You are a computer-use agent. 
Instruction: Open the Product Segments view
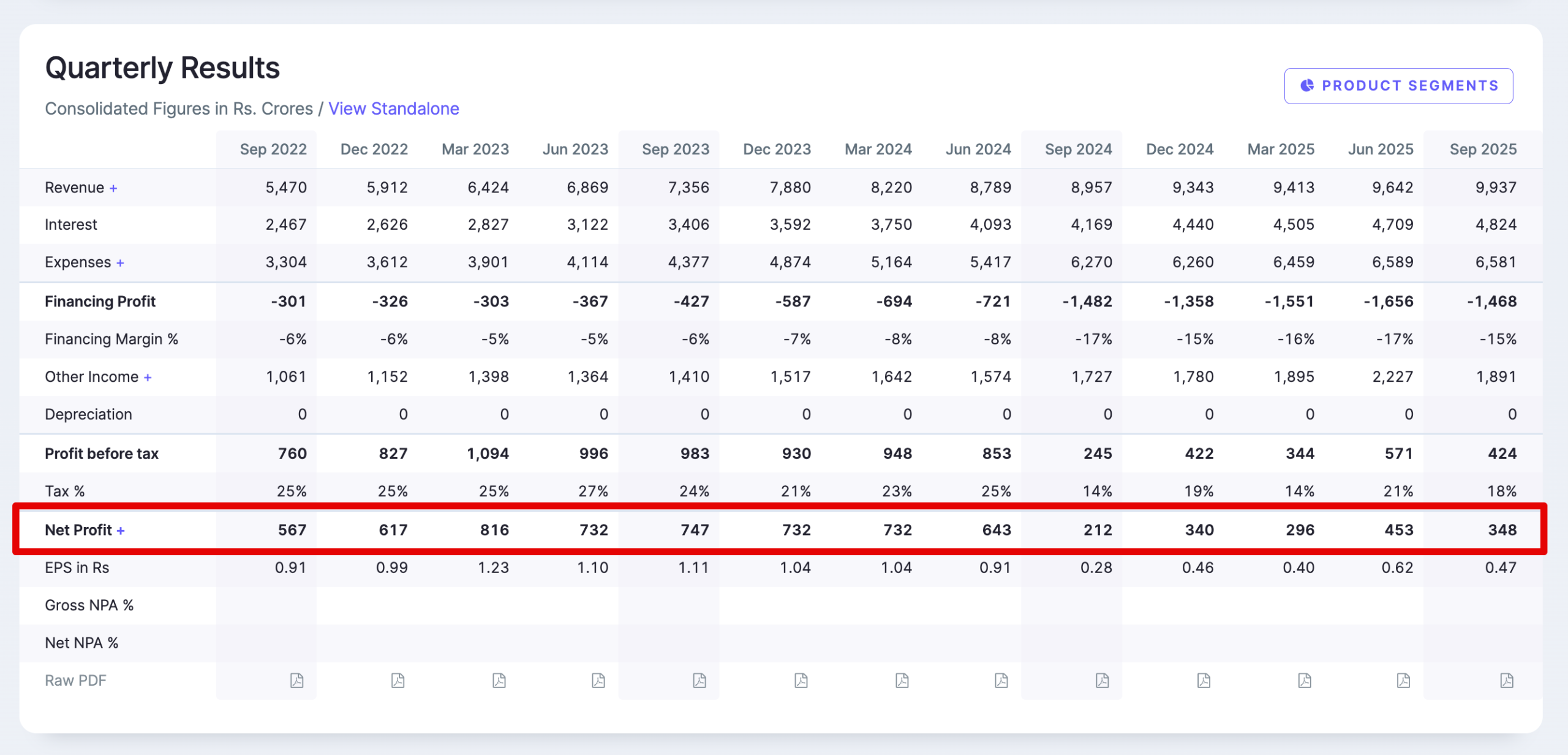tap(1398, 85)
